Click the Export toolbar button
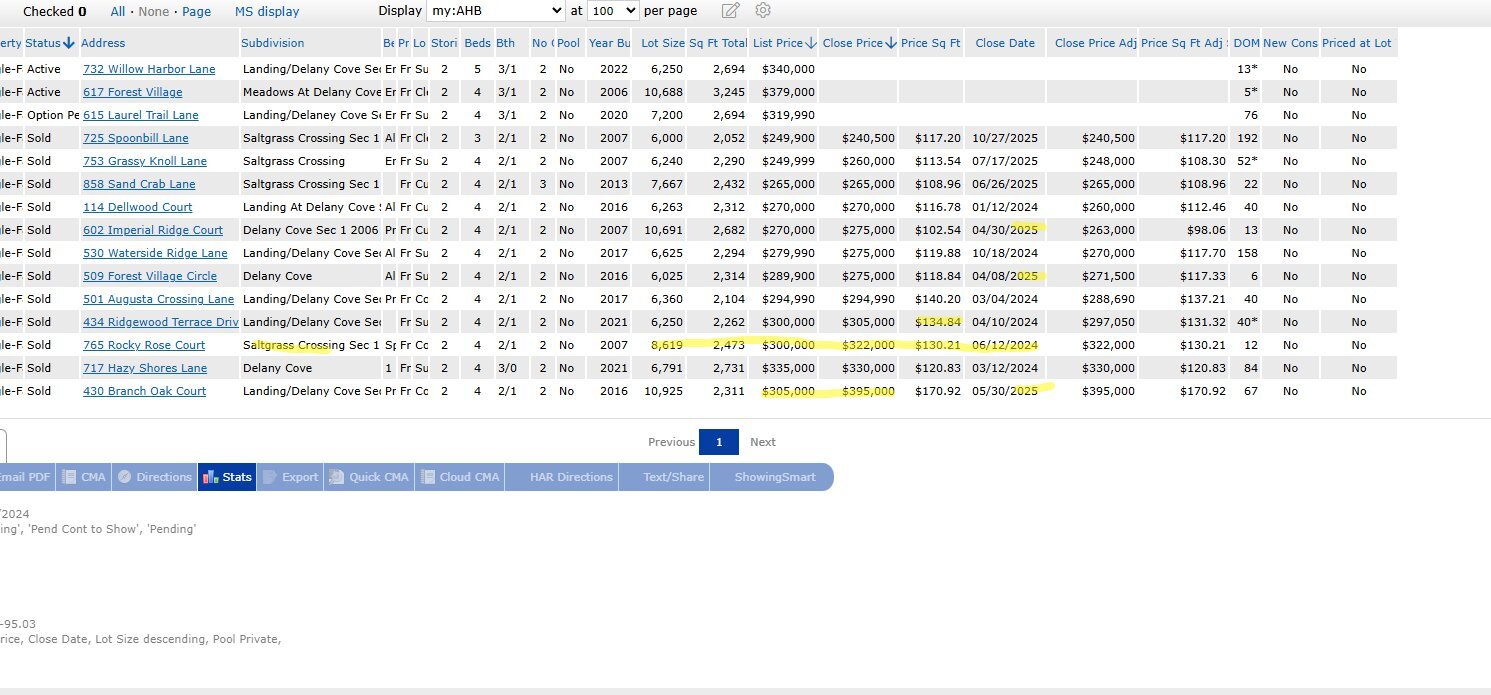1491x695 pixels. (290, 477)
